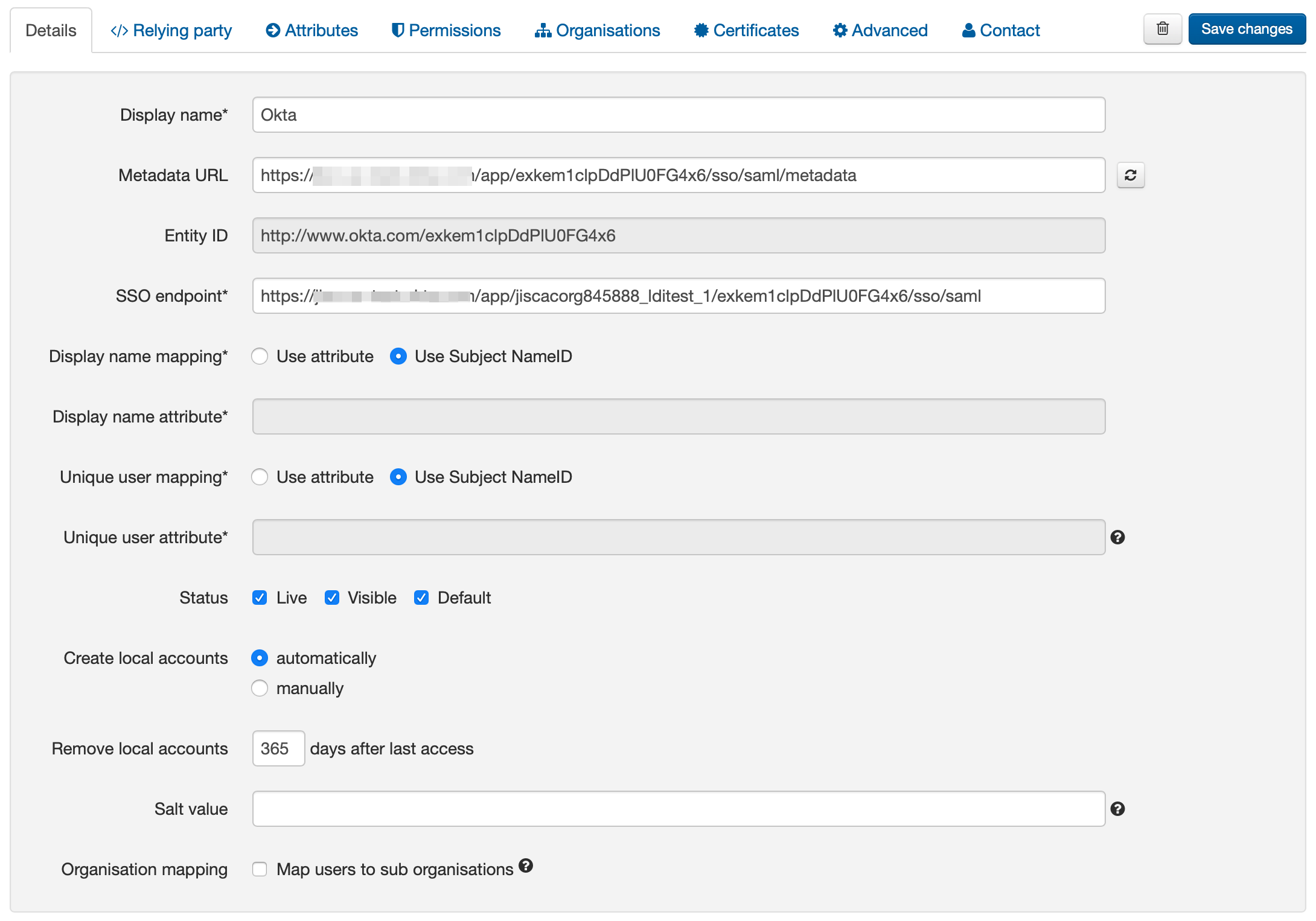Click the help icon beside Unique user attribute
The width and height of the screenshot is (1316, 921).
(x=1119, y=537)
